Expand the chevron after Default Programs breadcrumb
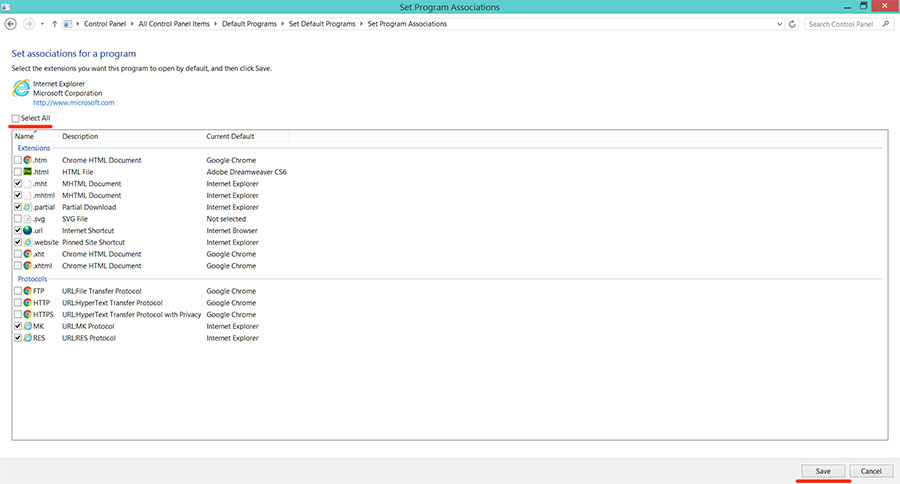The width and height of the screenshot is (900, 484). (x=282, y=24)
